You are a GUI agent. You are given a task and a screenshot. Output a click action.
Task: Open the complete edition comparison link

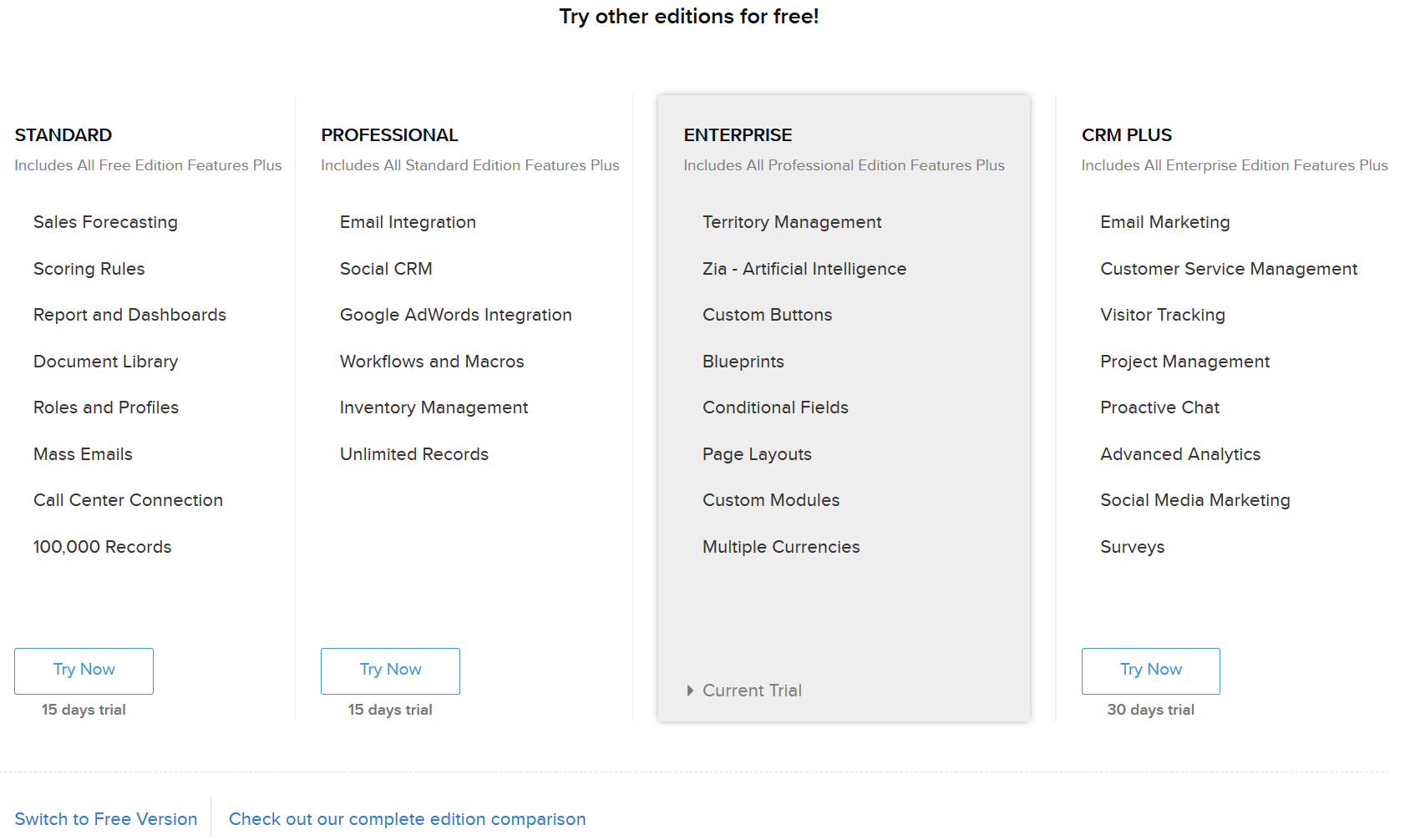407,819
